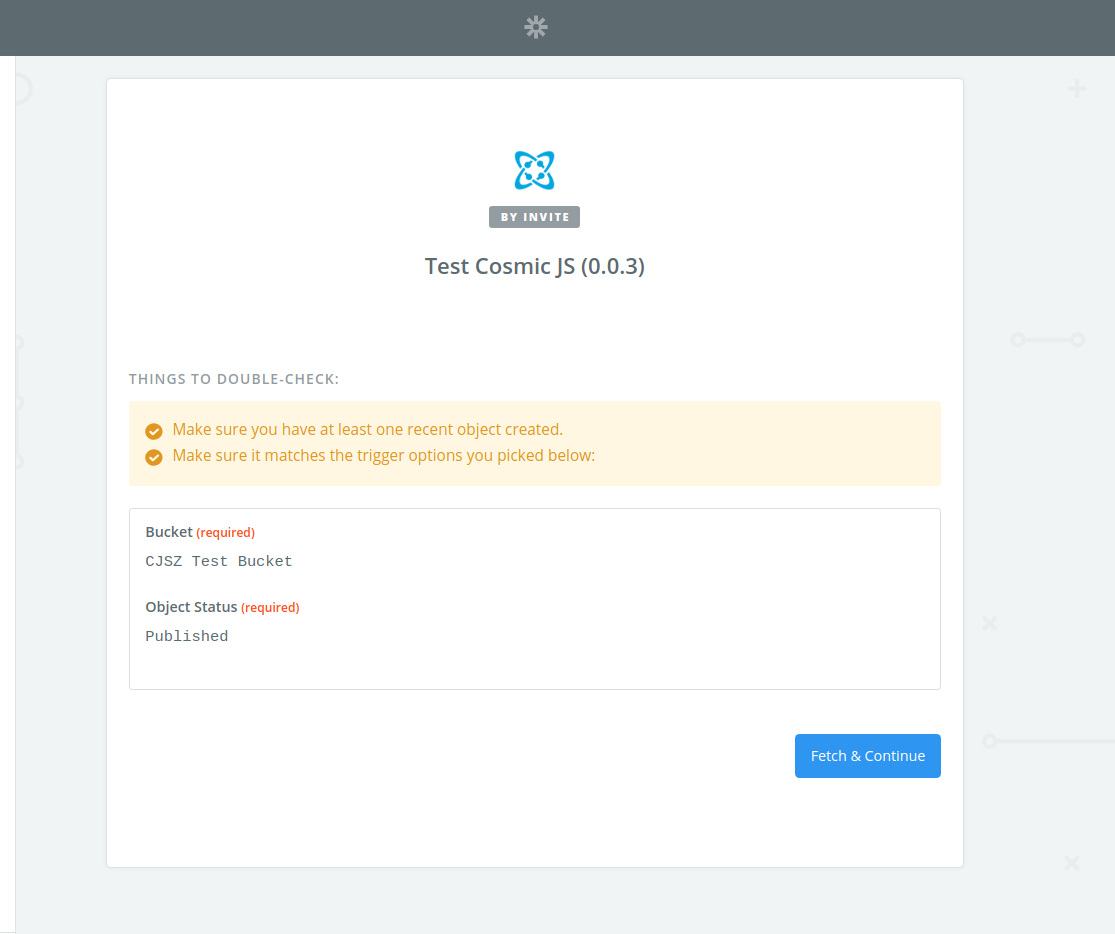Screen dimensions: 1115x934
Task: Click the THINGS TO DOUBLE-CHECK heading
Action: coord(234,380)
